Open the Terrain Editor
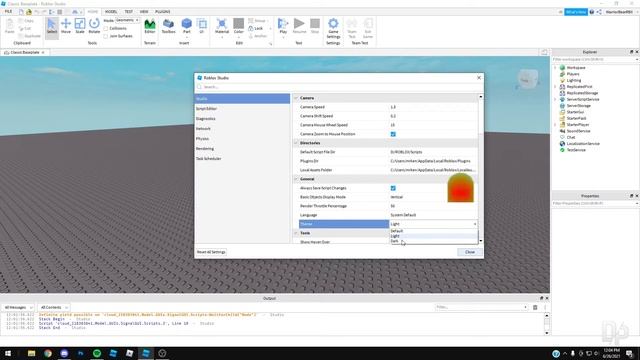The height and width of the screenshot is (360, 640). [150, 26]
